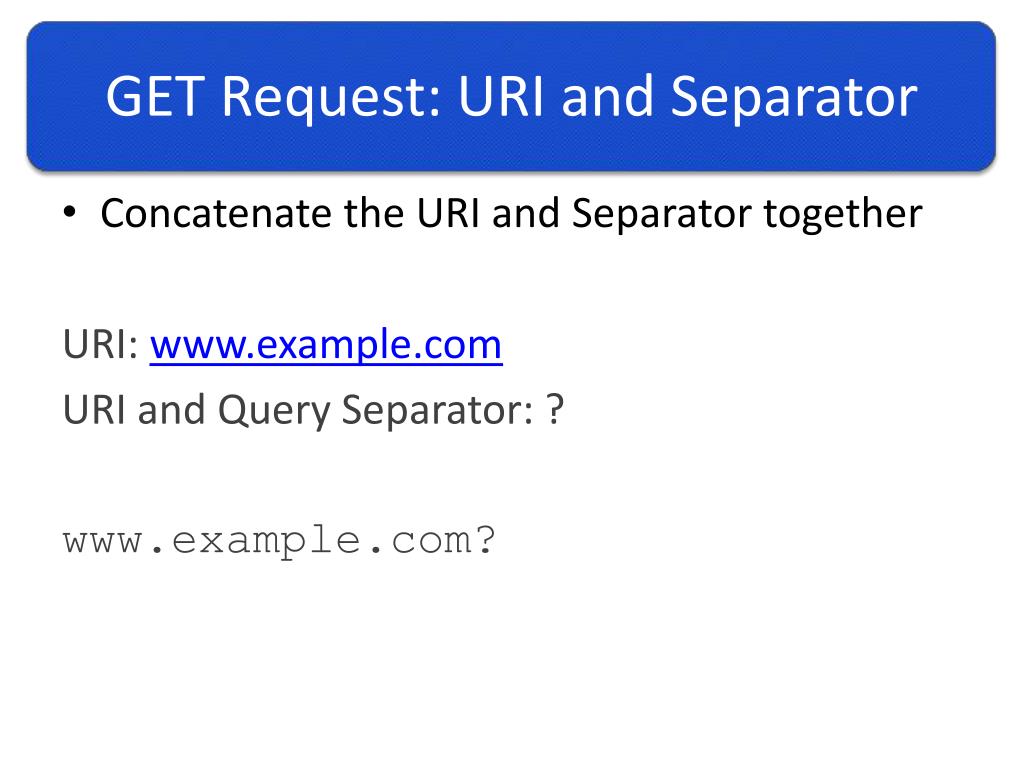
Task: Click the question mark after 'Separator:'
Action: click(554, 409)
